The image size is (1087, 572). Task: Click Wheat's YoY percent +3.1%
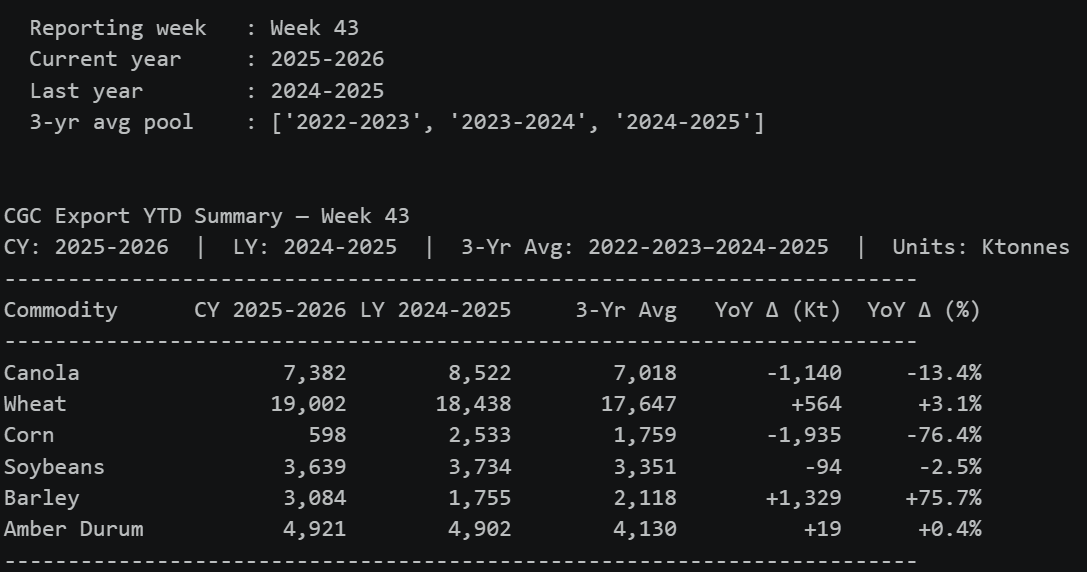click(x=950, y=404)
